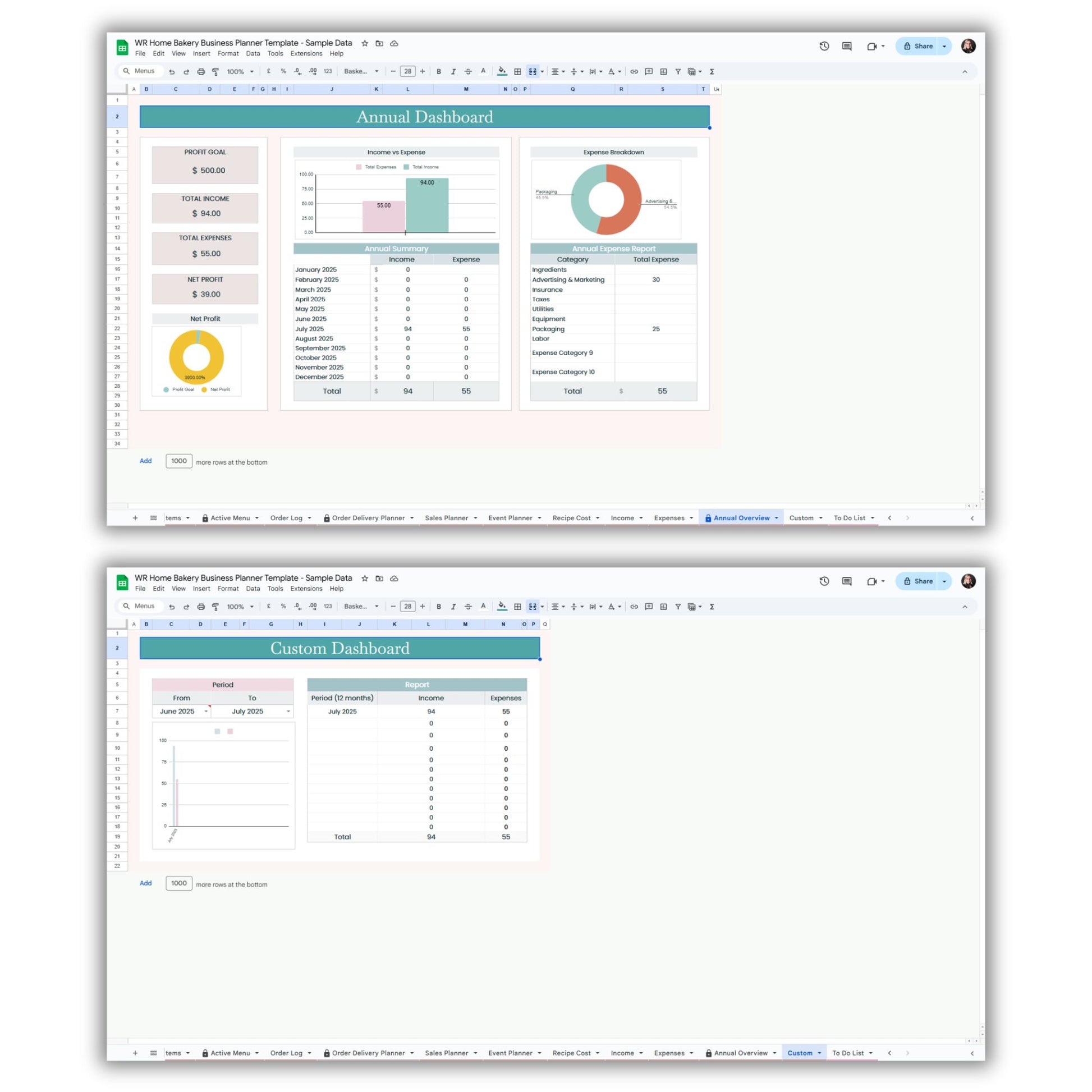This screenshot has width=1092, height=1092.
Task: Click the borders icon in bottom window toolbar
Action: (x=517, y=607)
